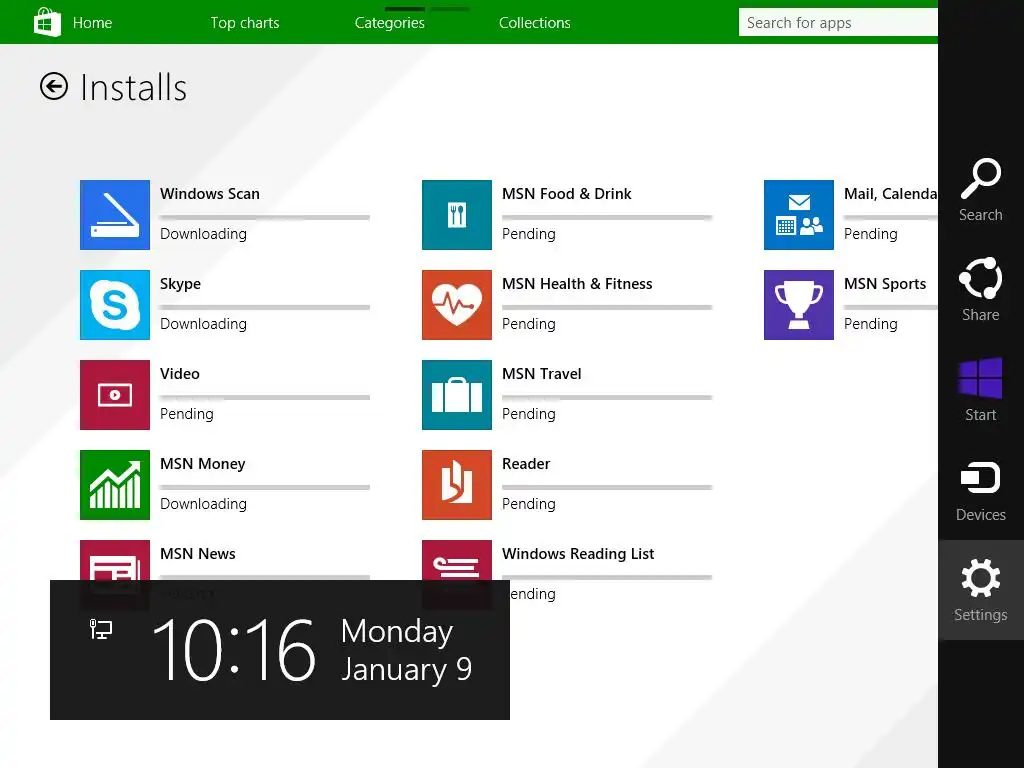1024x768 pixels.
Task: Click the Installs page heading
Action: (x=133, y=88)
